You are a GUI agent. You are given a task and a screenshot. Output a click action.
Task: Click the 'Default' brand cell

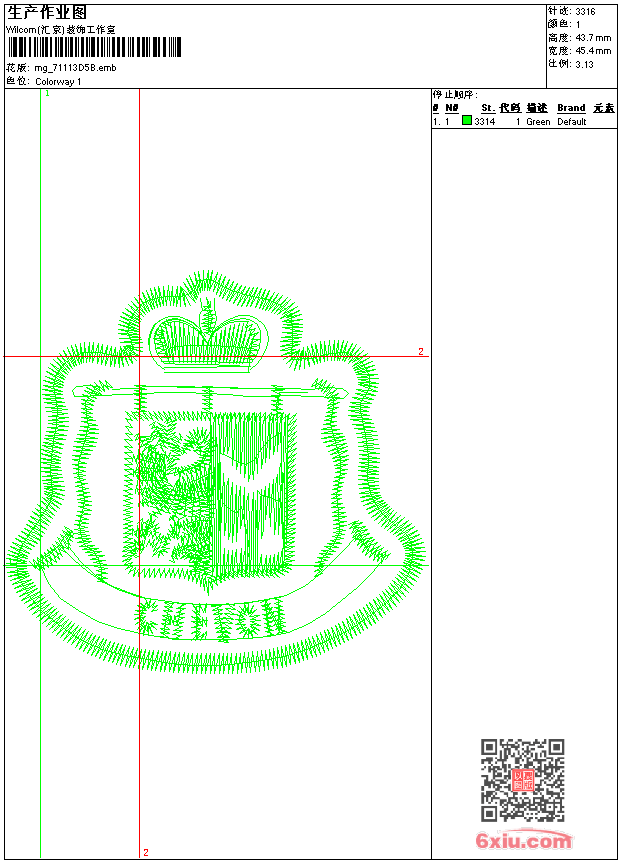click(572, 122)
